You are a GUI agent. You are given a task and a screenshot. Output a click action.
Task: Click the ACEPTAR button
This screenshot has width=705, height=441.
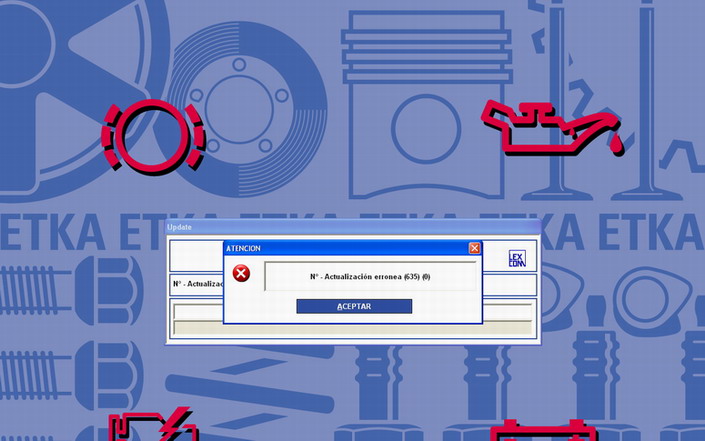[x=354, y=306]
